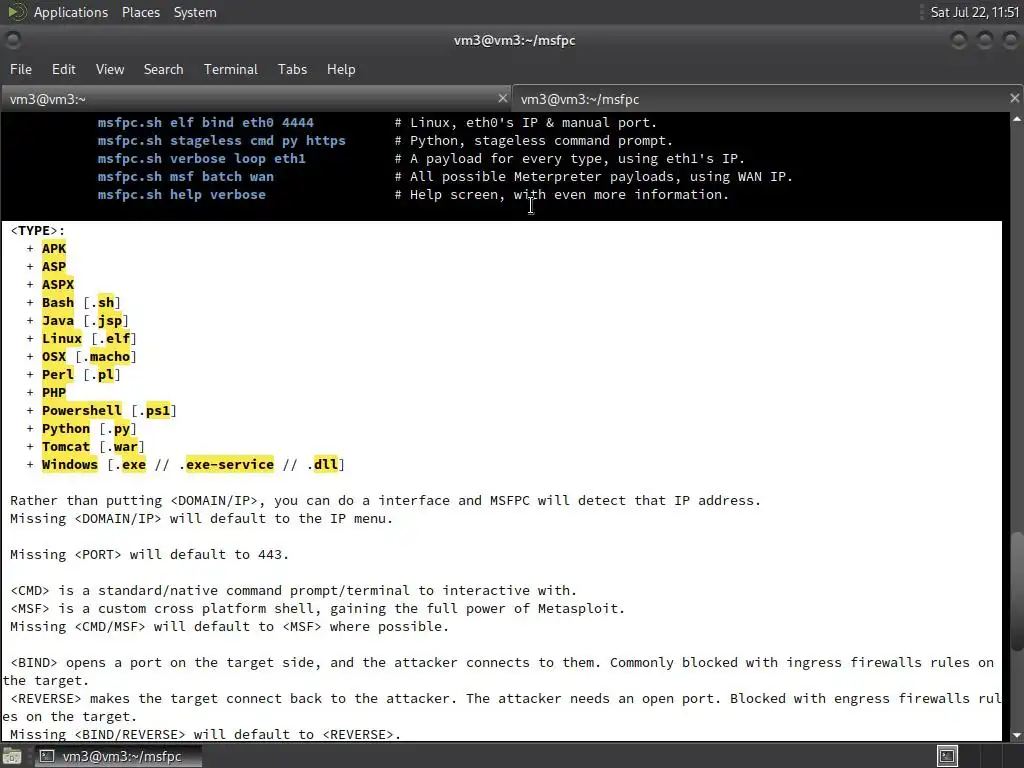Click 'Missing <DOMAIN/IP> will default' line
This screenshot has height=768, width=1024.
point(201,519)
